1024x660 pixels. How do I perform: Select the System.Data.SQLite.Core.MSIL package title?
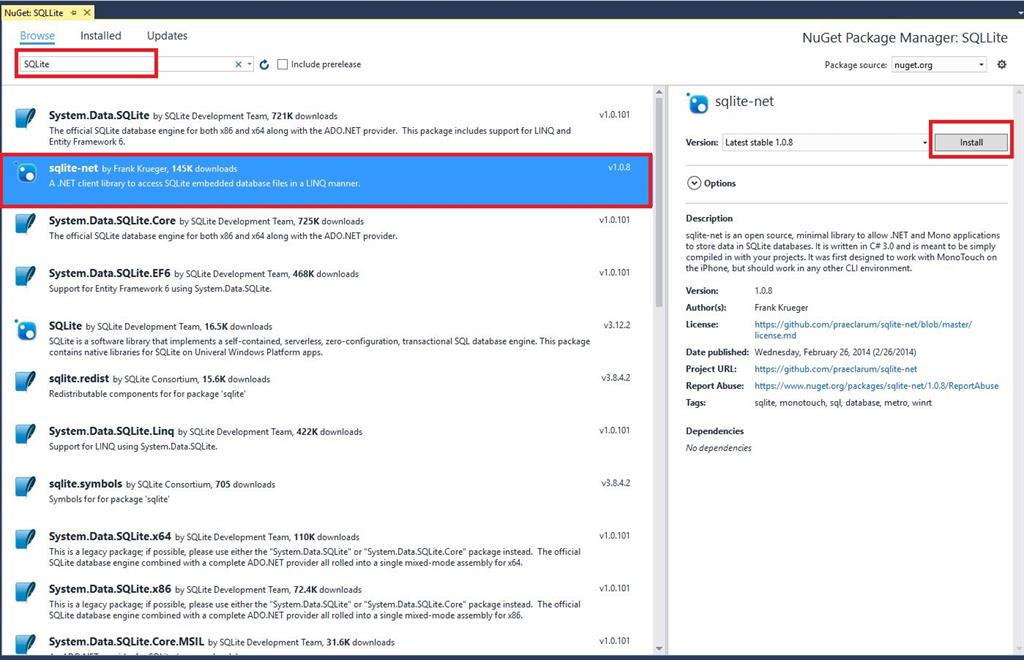127,642
